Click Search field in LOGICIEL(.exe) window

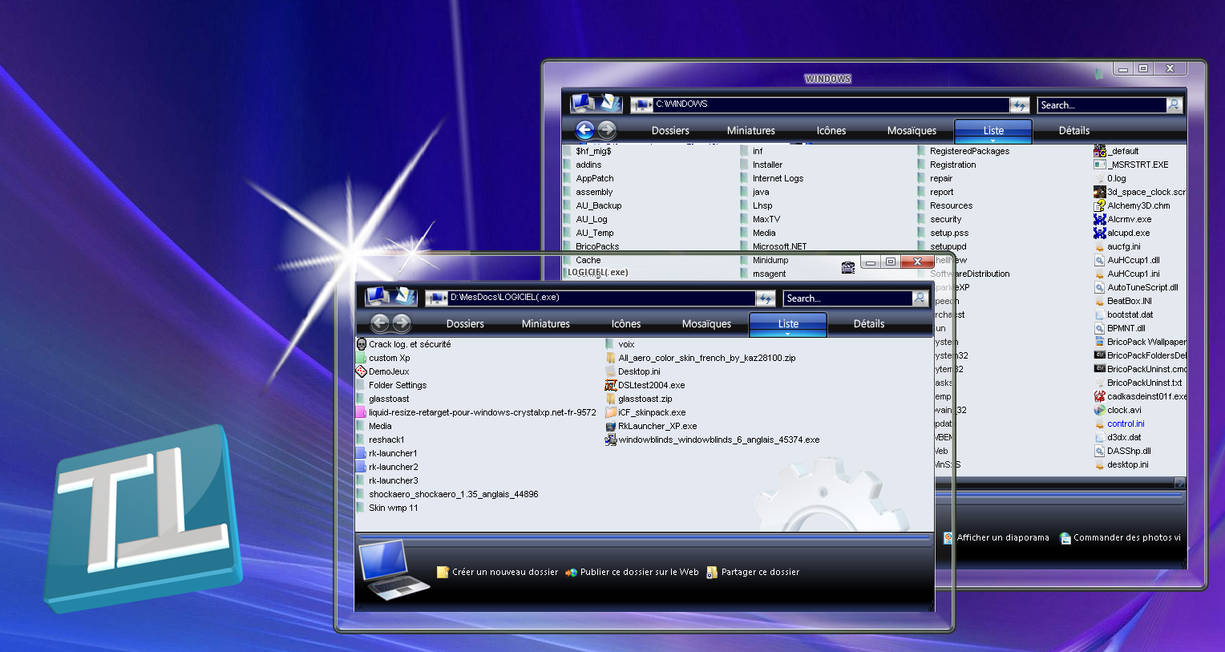pyautogui.click(x=848, y=298)
